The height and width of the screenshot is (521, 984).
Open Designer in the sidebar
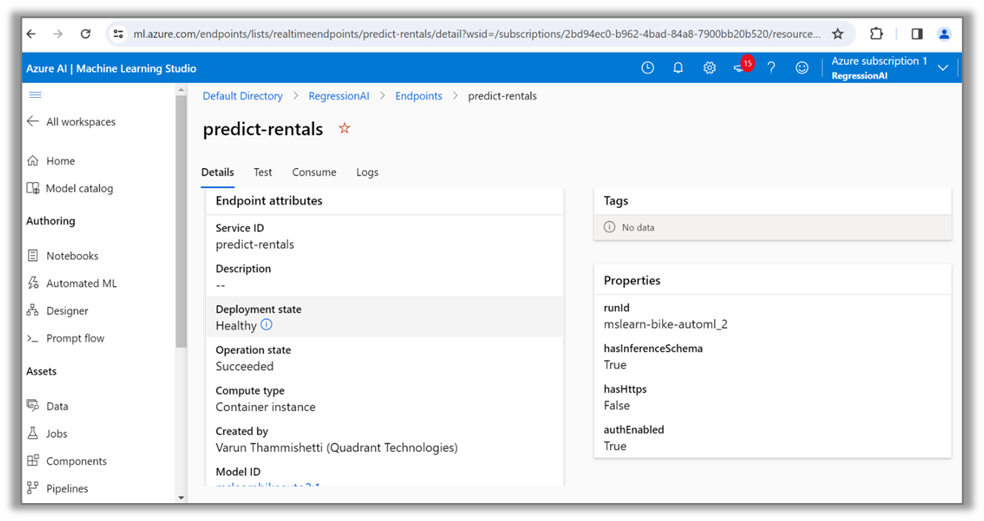pos(67,311)
